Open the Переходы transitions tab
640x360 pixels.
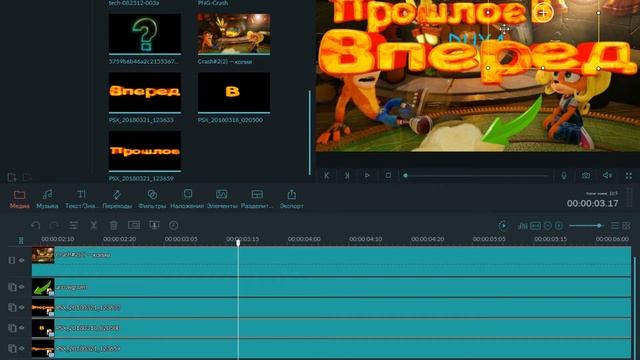[x=117, y=199]
